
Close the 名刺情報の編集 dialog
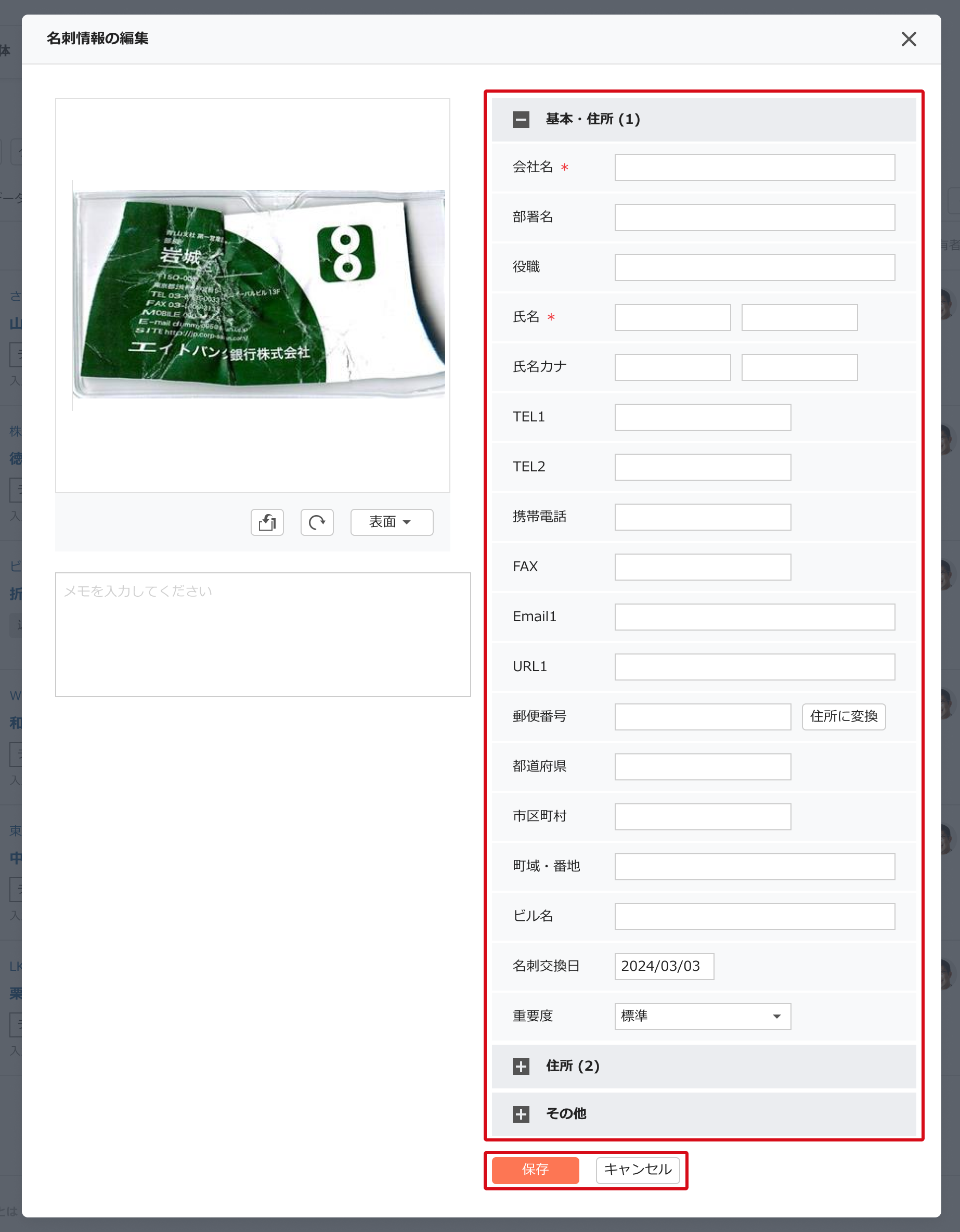908,39
